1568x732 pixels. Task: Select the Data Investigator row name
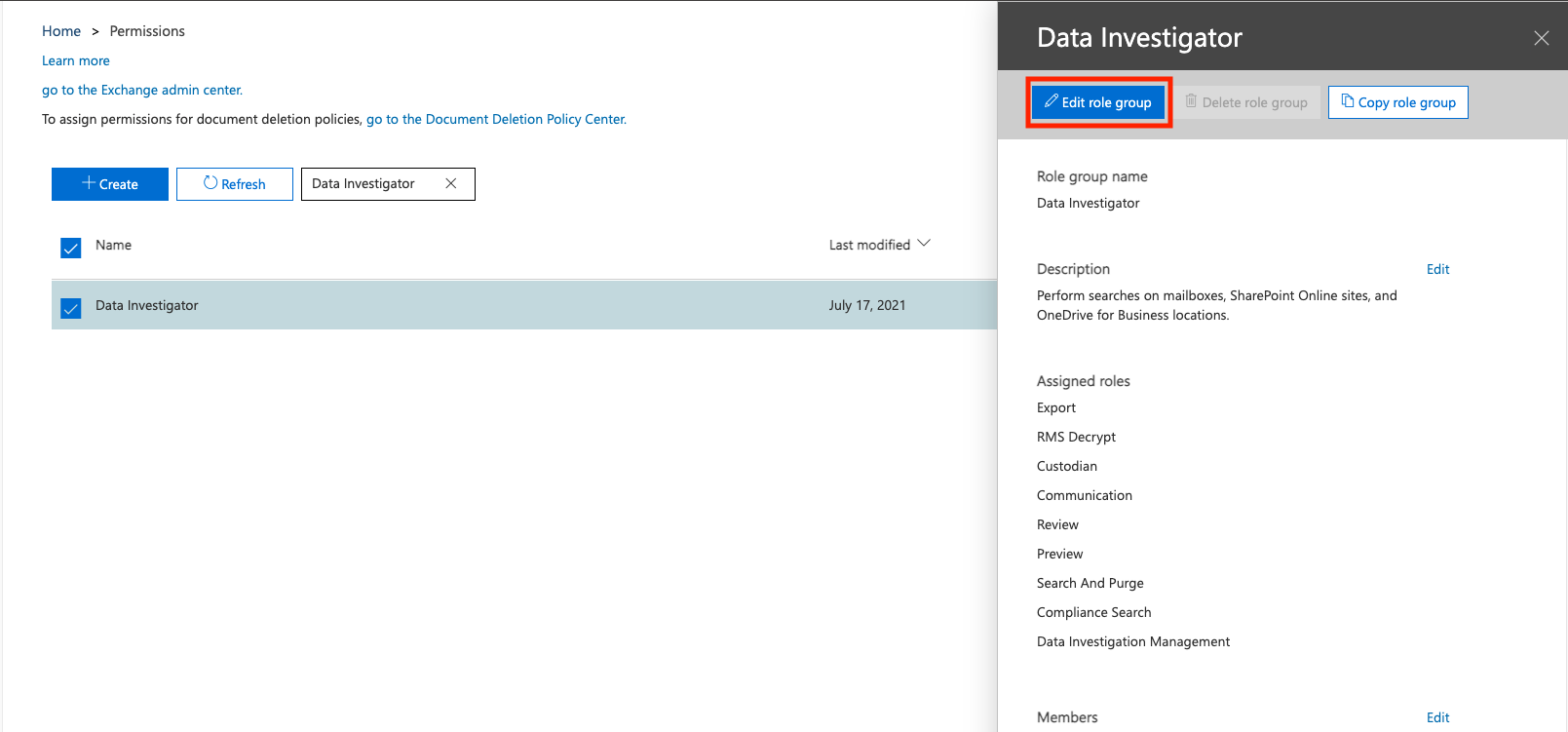click(147, 306)
